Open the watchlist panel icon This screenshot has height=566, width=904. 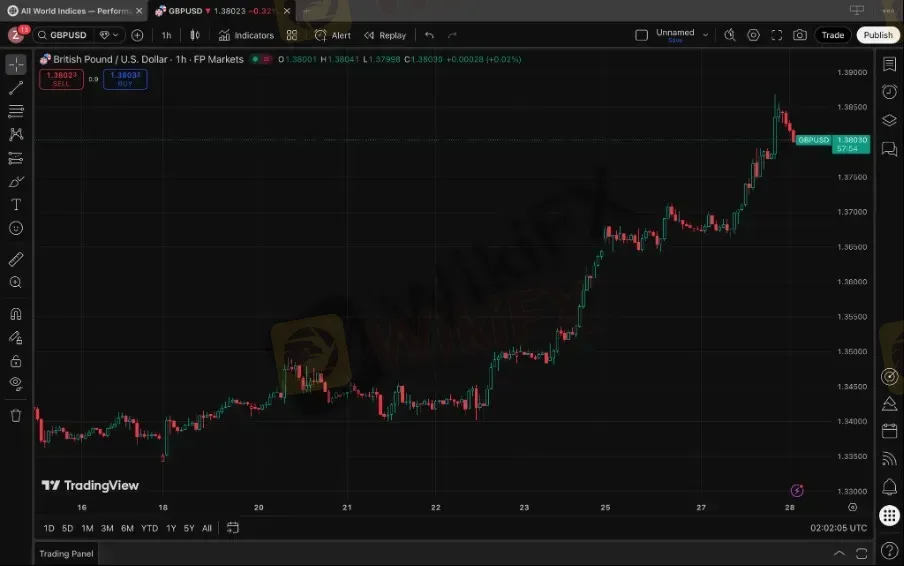pyautogui.click(x=890, y=65)
